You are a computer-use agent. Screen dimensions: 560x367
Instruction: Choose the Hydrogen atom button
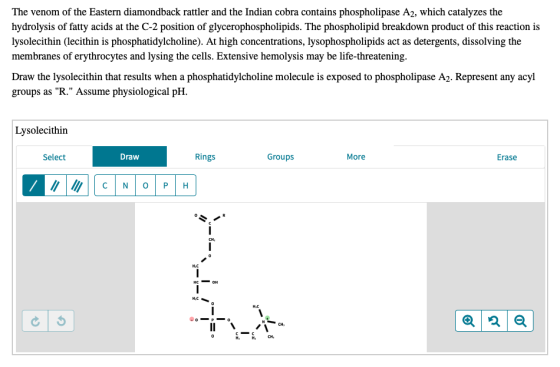tap(186, 185)
